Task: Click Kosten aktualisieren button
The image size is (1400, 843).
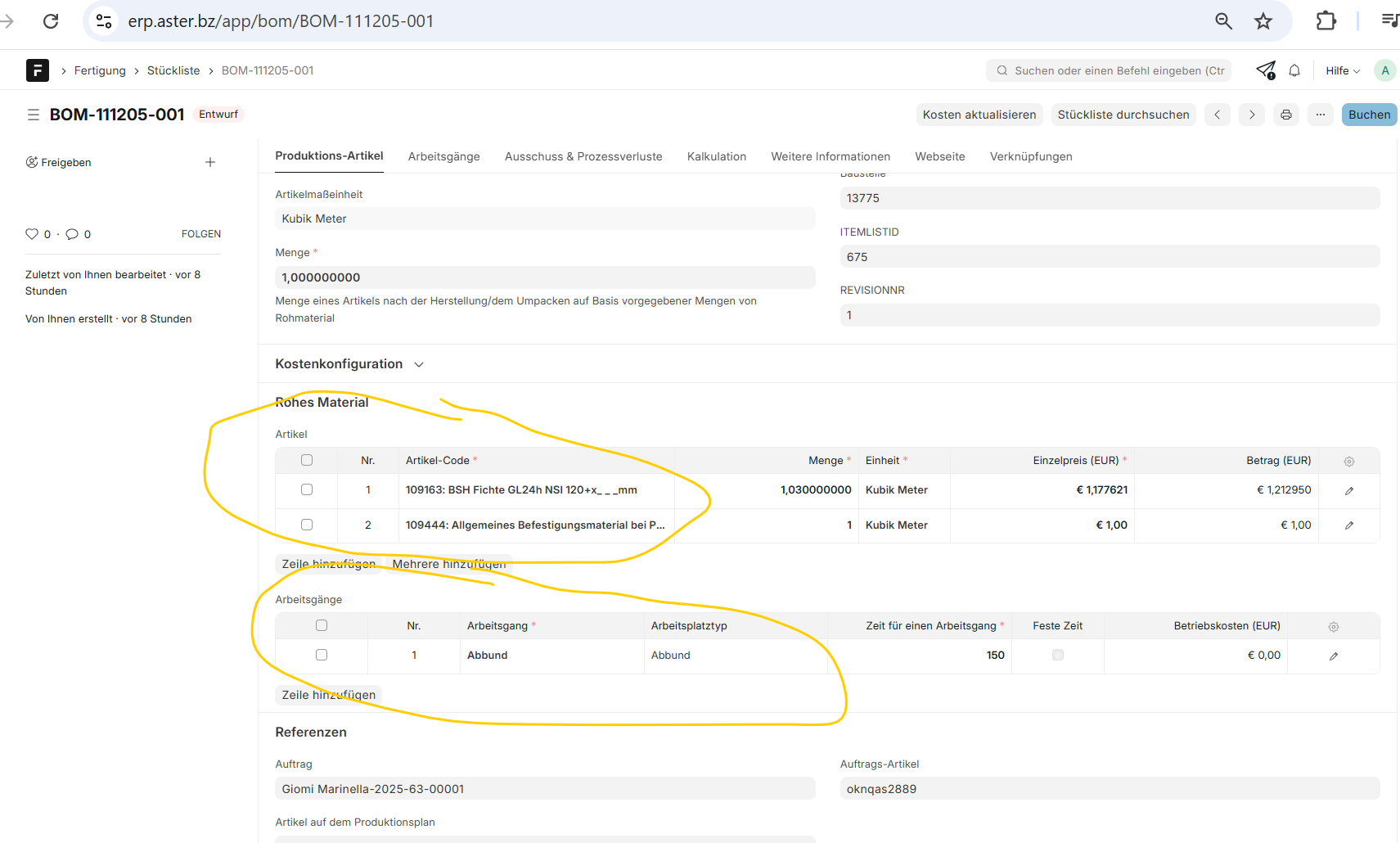Action: pyautogui.click(x=979, y=115)
